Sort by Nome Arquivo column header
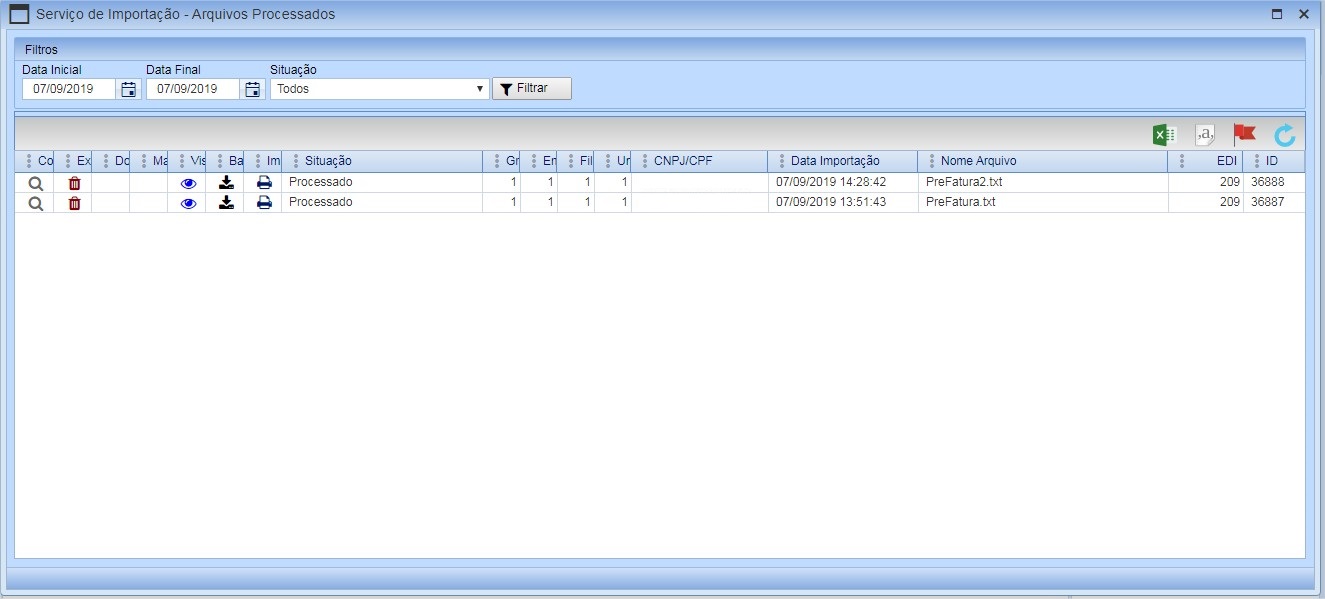The image size is (1325, 599). pyautogui.click(x=978, y=161)
